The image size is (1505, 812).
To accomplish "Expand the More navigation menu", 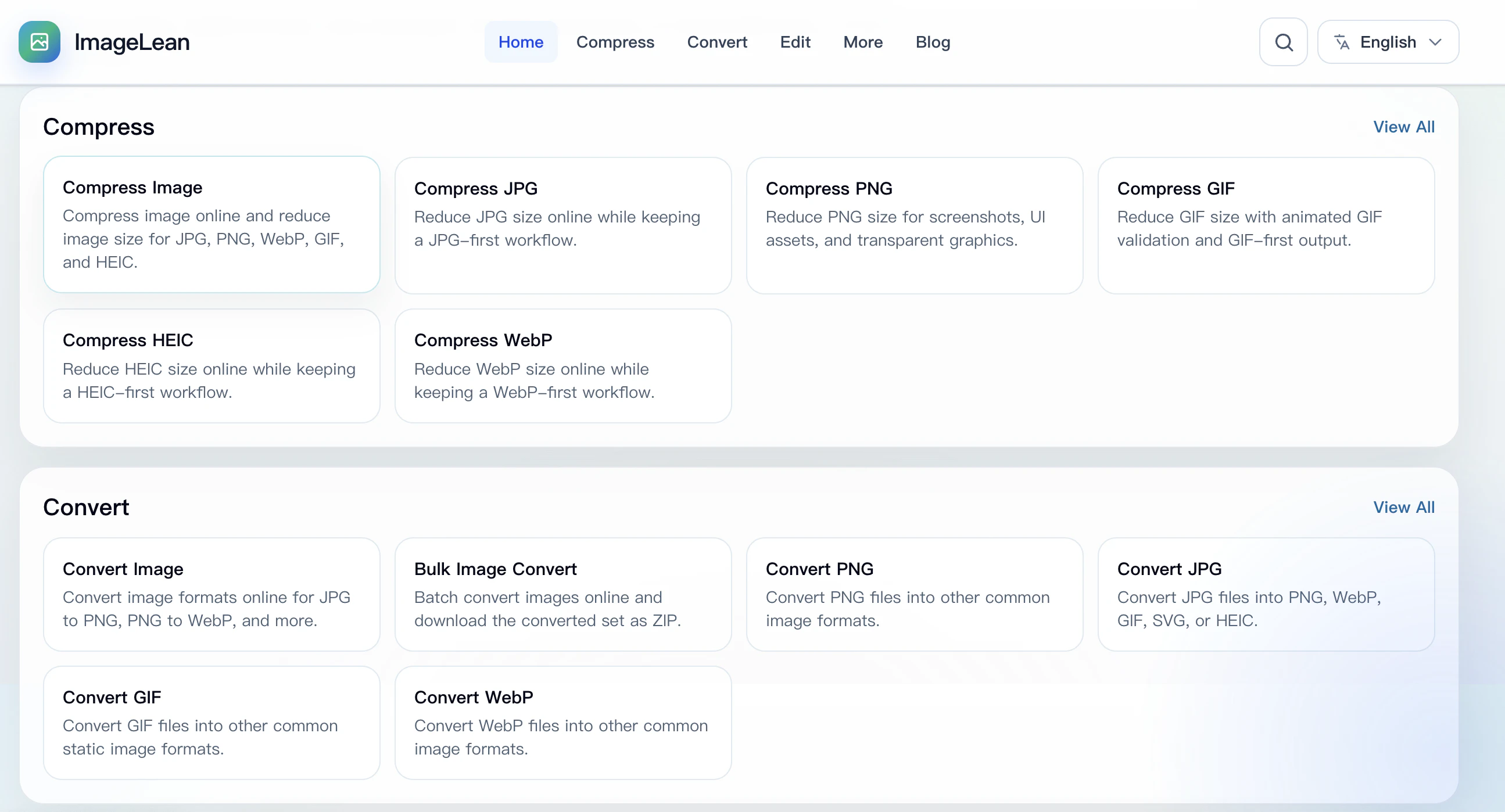I will click(x=862, y=42).
